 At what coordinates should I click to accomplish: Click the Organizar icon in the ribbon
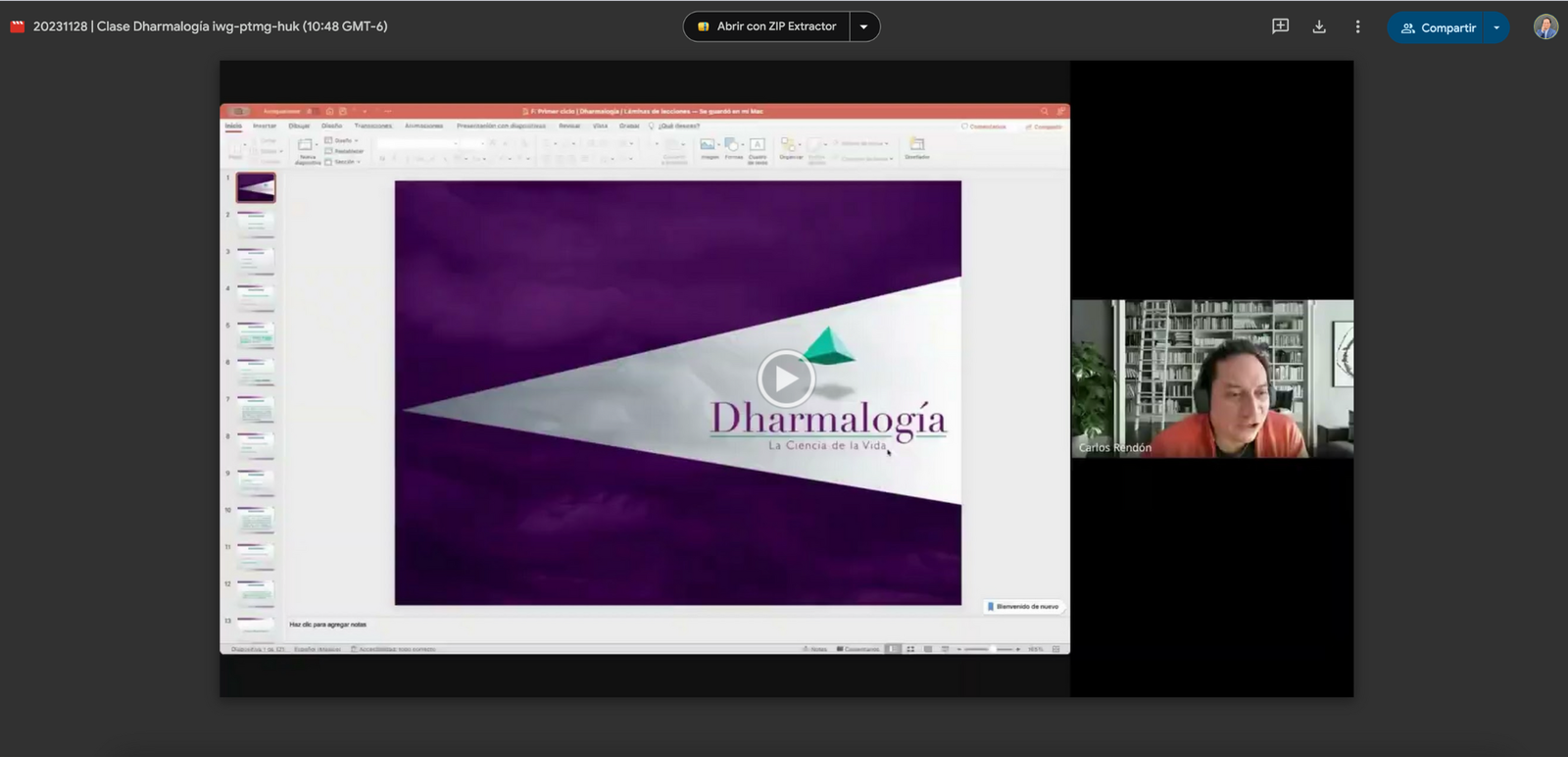(x=789, y=146)
